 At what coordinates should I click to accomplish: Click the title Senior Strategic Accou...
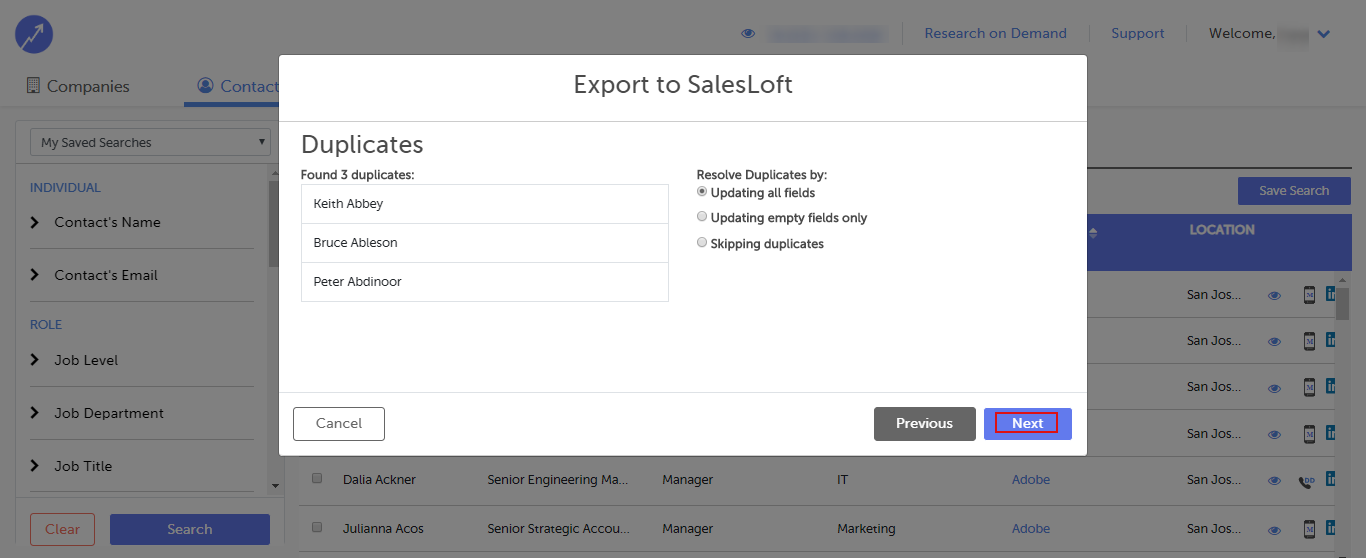tap(558, 529)
